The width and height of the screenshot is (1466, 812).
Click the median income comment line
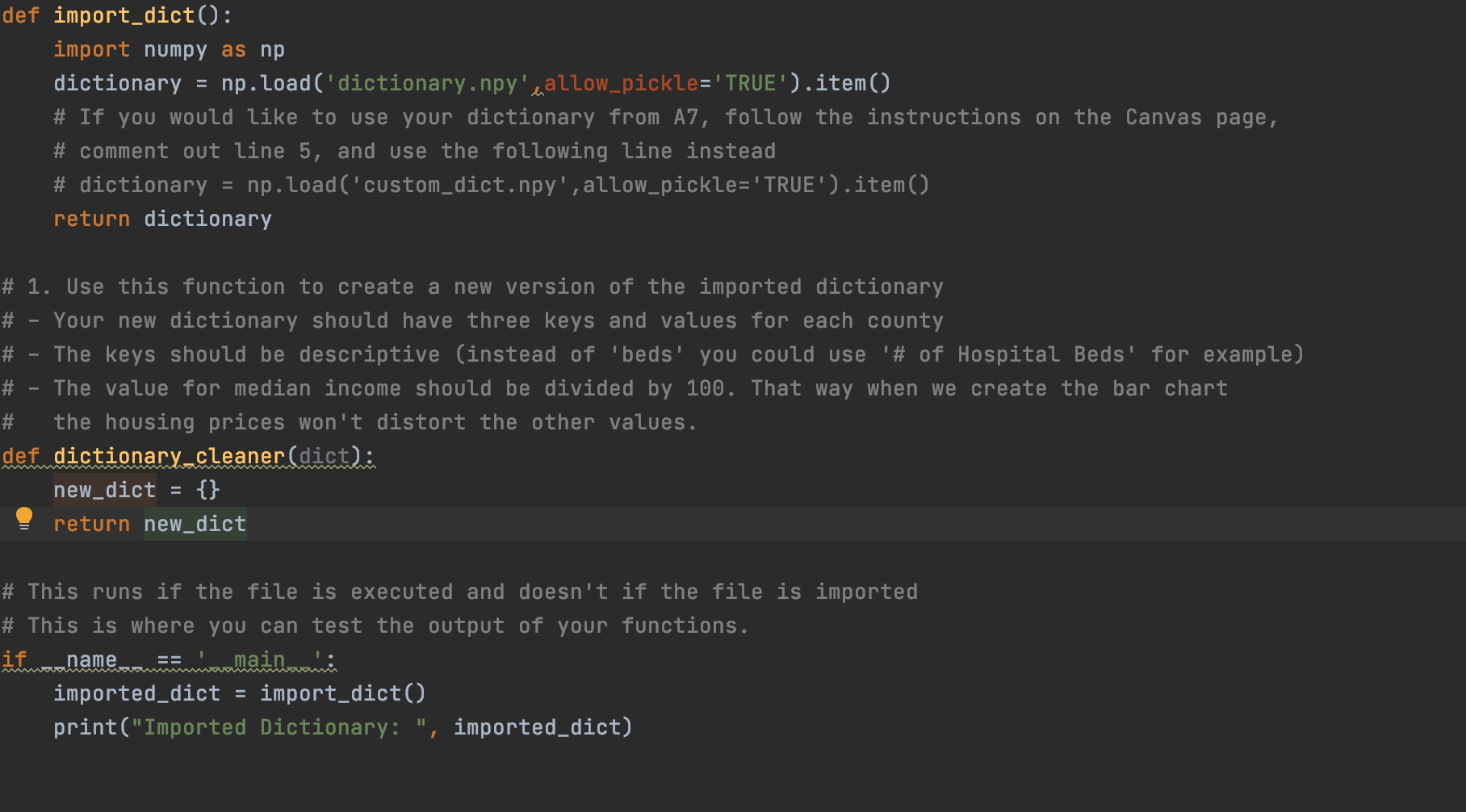click(x=614, y=387)
